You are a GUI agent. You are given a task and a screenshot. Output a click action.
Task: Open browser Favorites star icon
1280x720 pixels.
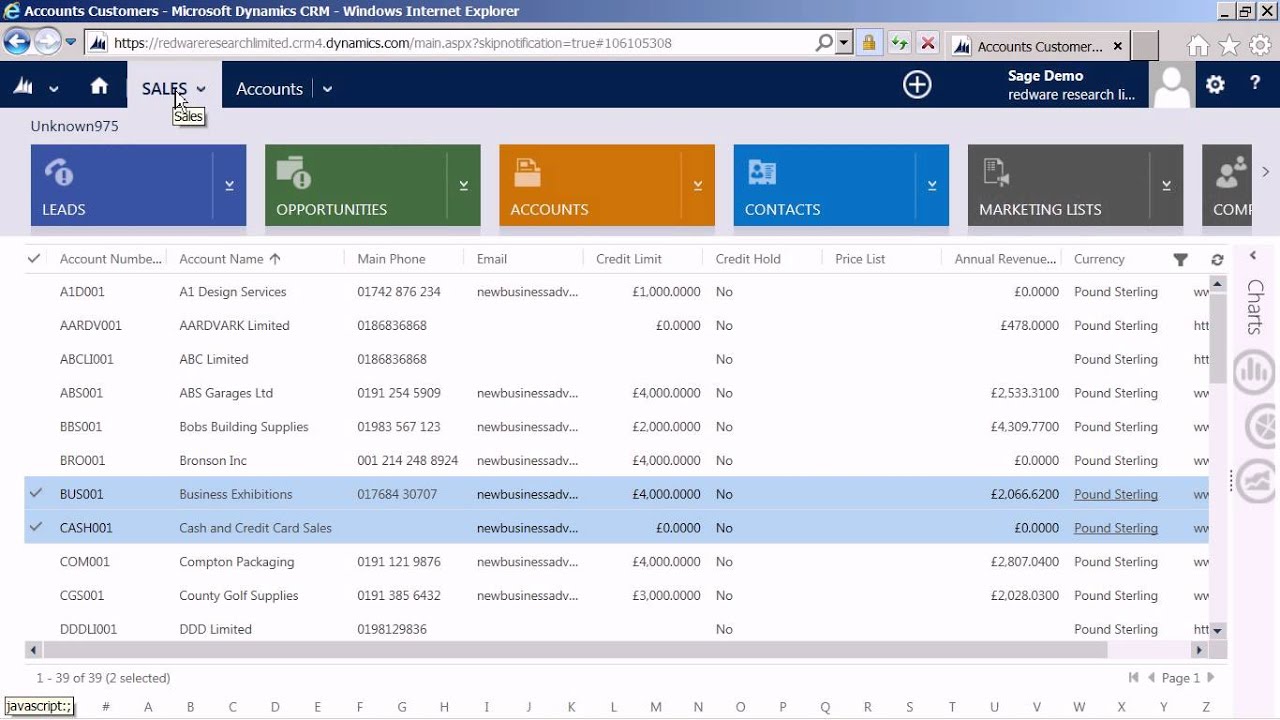coord(1229,45)
